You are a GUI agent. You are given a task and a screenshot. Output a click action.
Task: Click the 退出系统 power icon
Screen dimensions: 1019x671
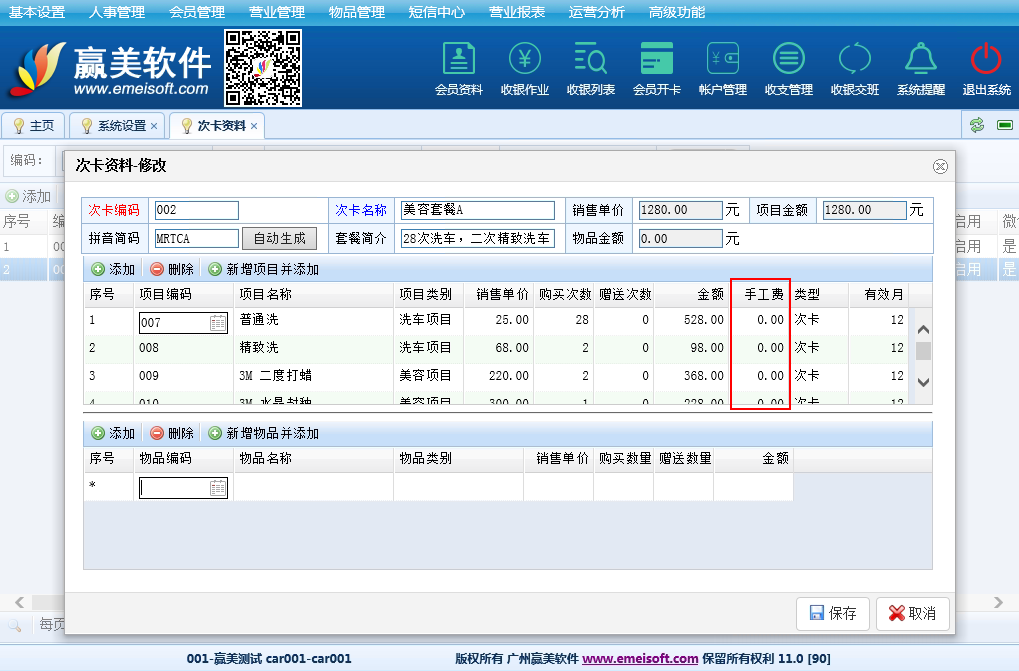coord(986,60)
